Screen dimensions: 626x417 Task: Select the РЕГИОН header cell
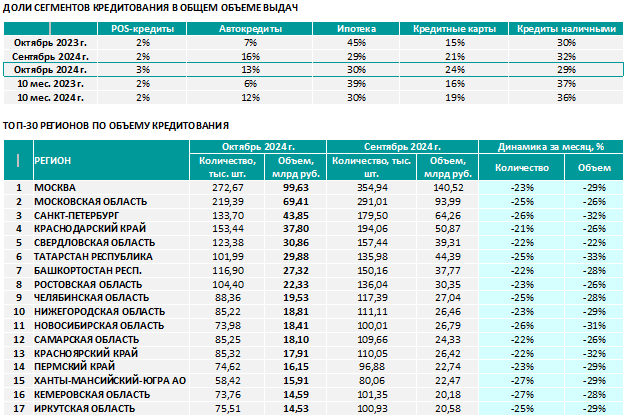111,160
